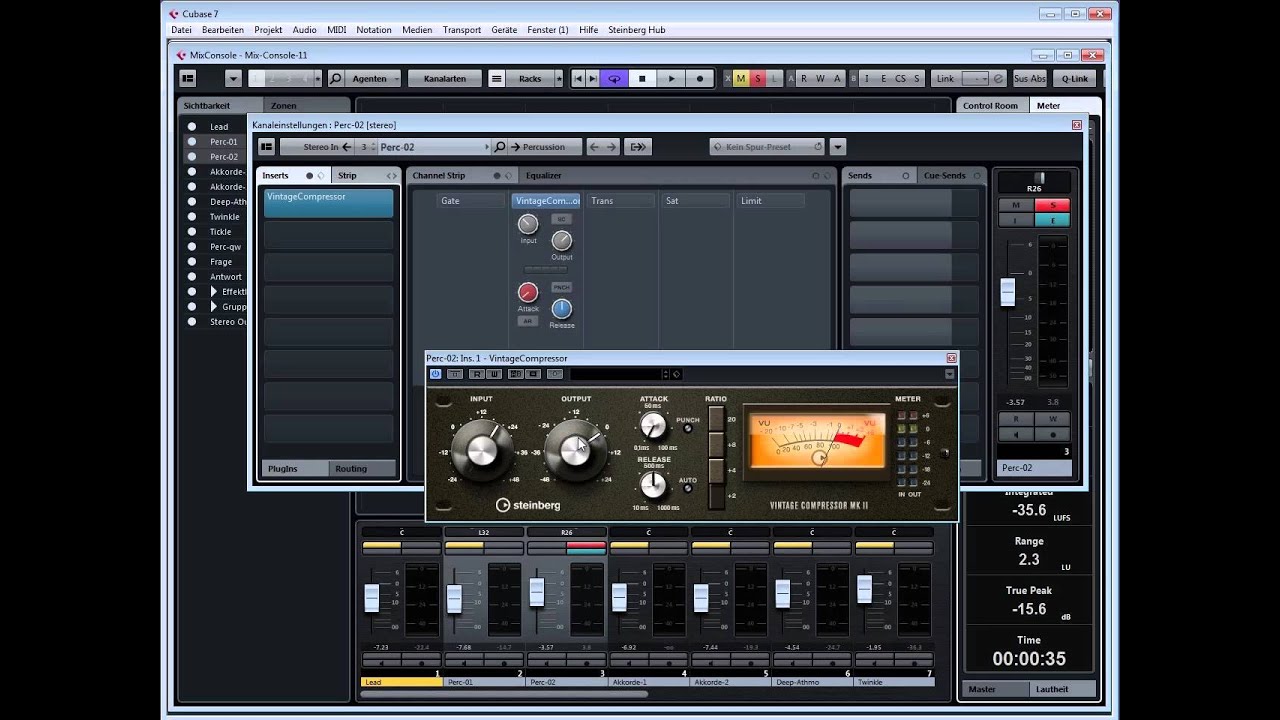The height and width of the screenshot is (720, 1280).
Task: Deactivate all Mute states with the yellow M
Action: pyautogui.click(x=741, y=78)
